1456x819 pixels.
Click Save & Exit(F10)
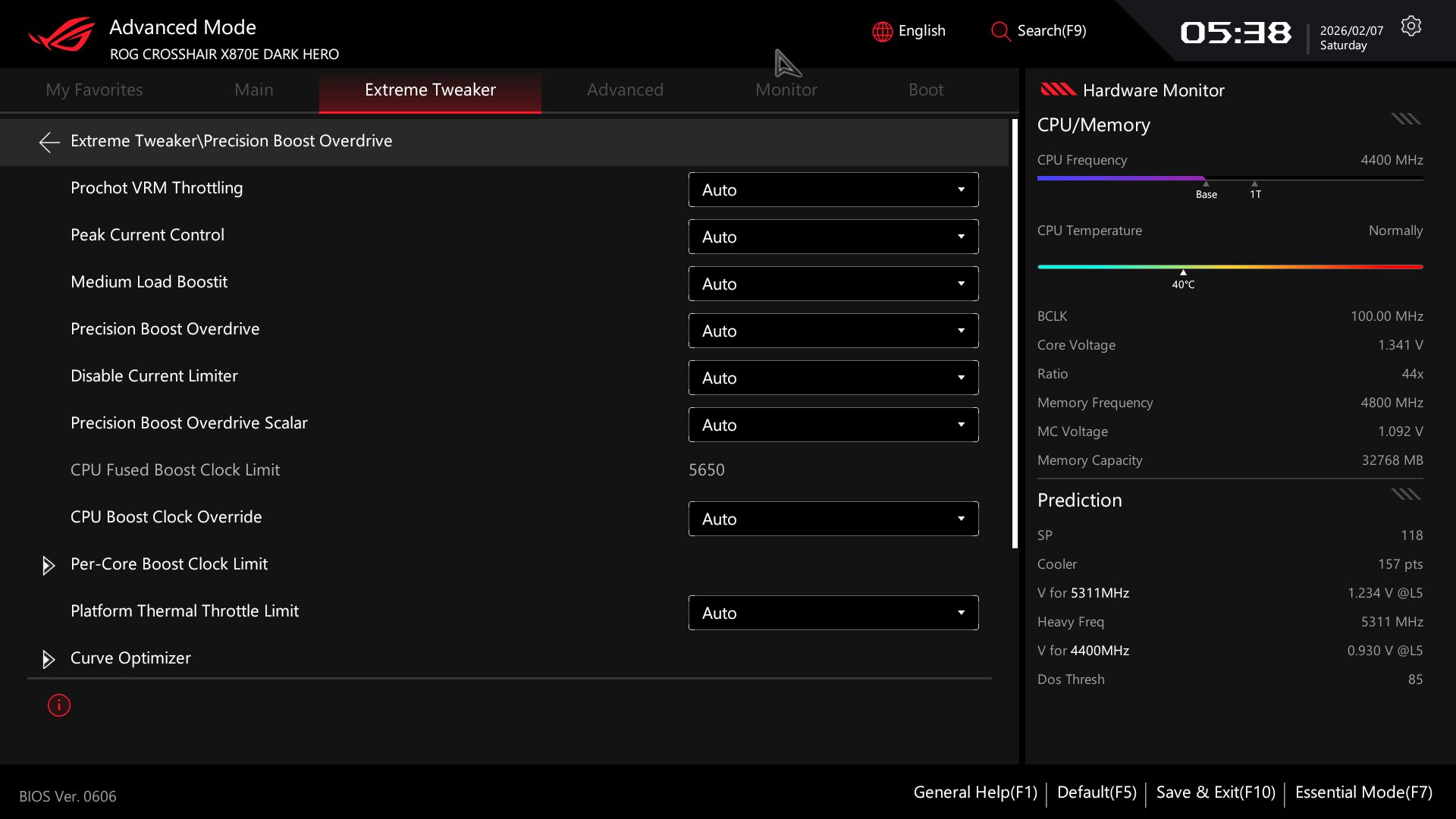coord(1215,792)
